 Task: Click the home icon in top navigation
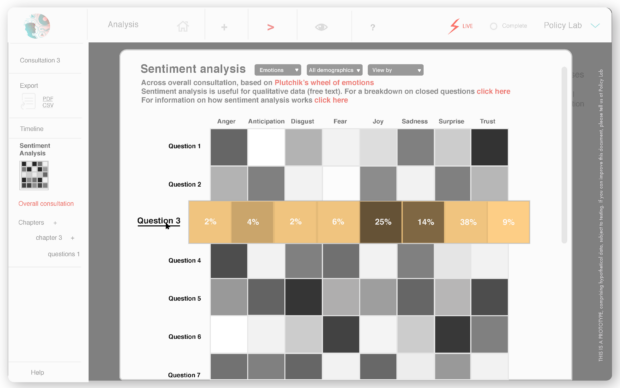pyautogui.click(x=183, y=26)
